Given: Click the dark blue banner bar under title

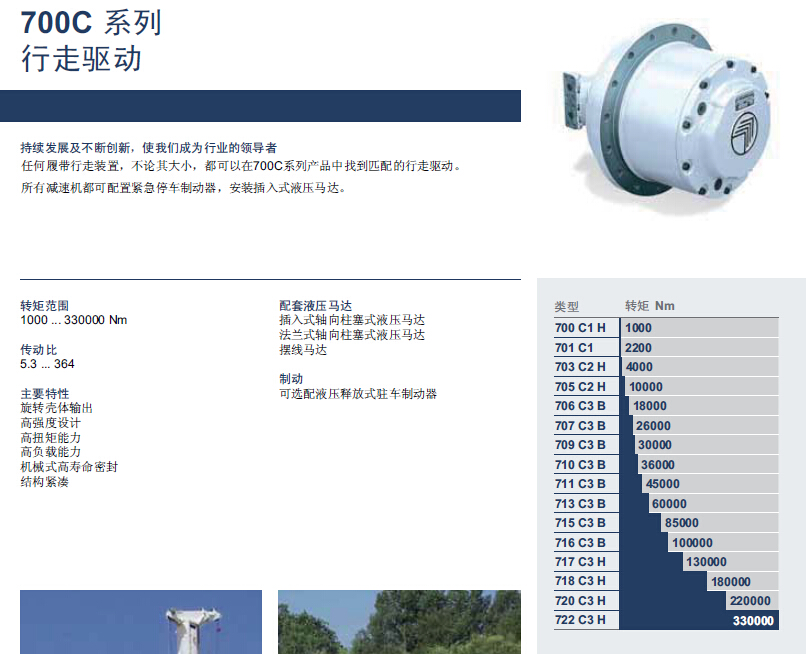Looking at the screenshot, I should pyautogui.click(x=260, y=106).
